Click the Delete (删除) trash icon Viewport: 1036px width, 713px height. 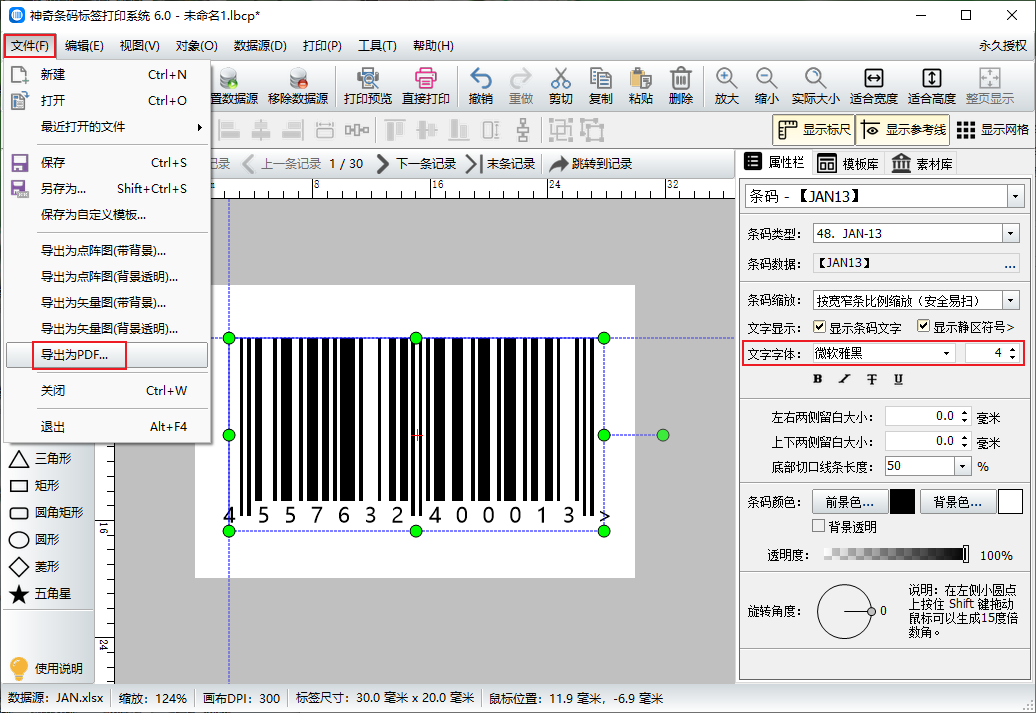point(681,79)
